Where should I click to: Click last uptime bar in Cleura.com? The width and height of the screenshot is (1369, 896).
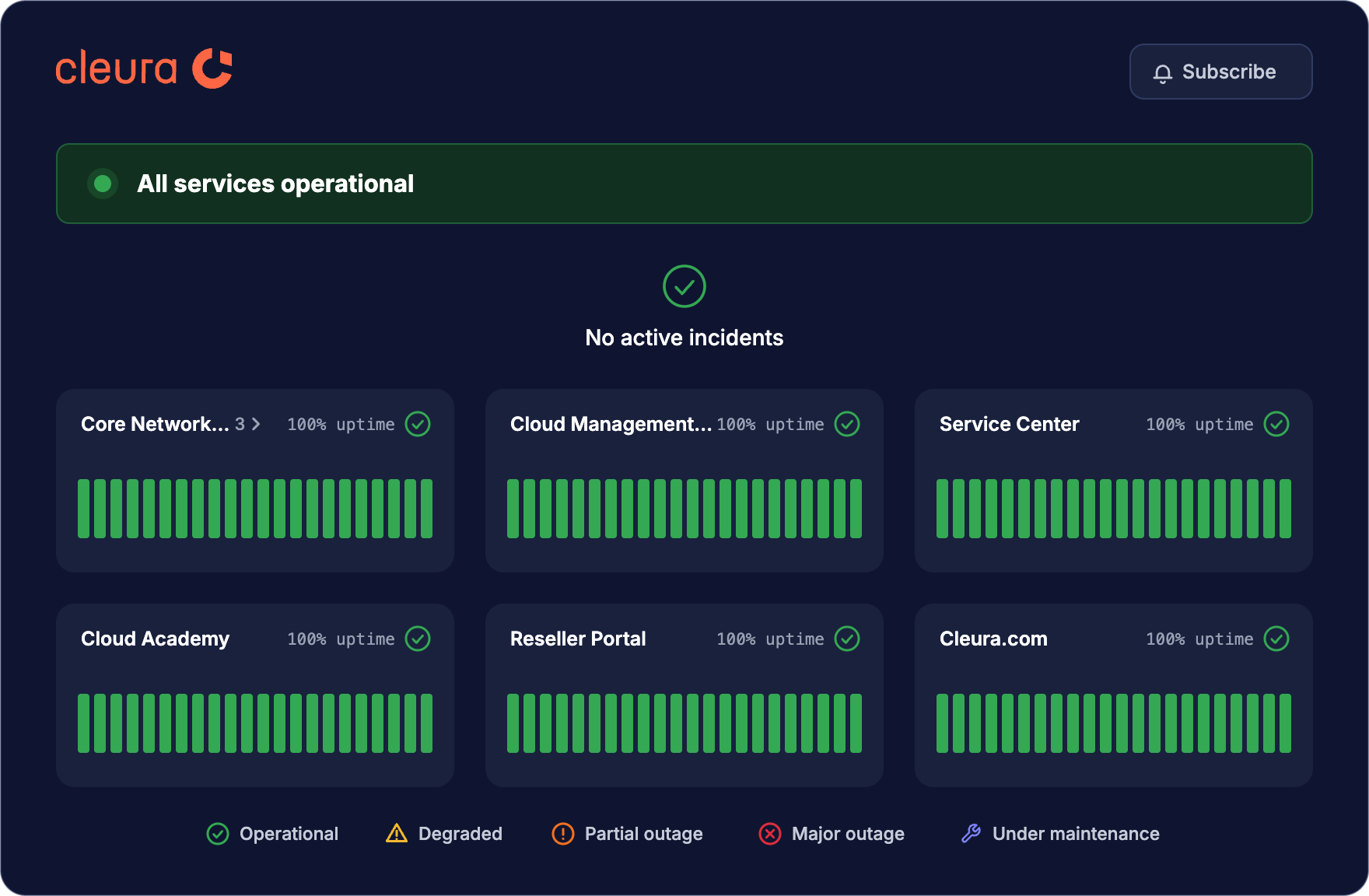click(x=1285, y=723)
